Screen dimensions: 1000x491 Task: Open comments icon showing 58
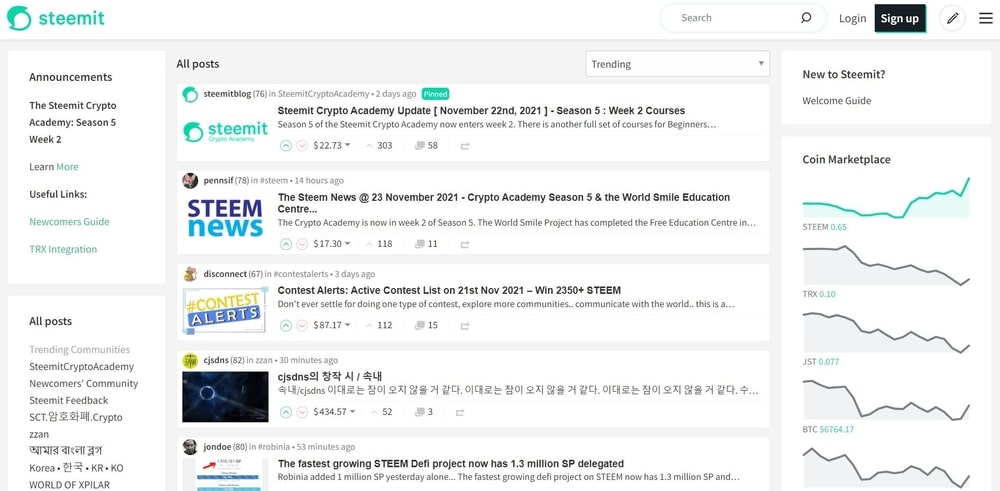pyautogui.click(x=420, y=145)
